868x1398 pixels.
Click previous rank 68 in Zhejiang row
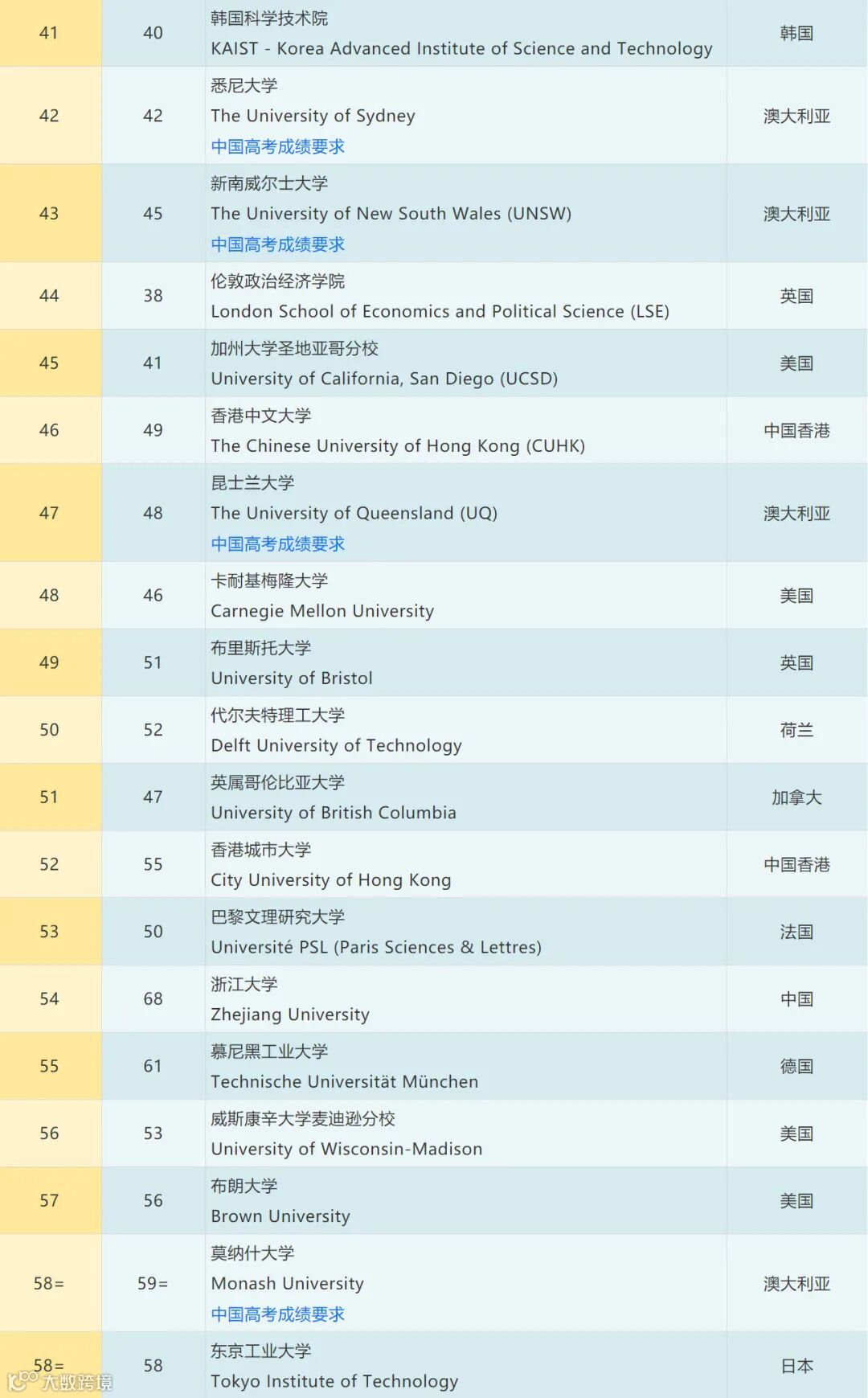coord(153,999)
